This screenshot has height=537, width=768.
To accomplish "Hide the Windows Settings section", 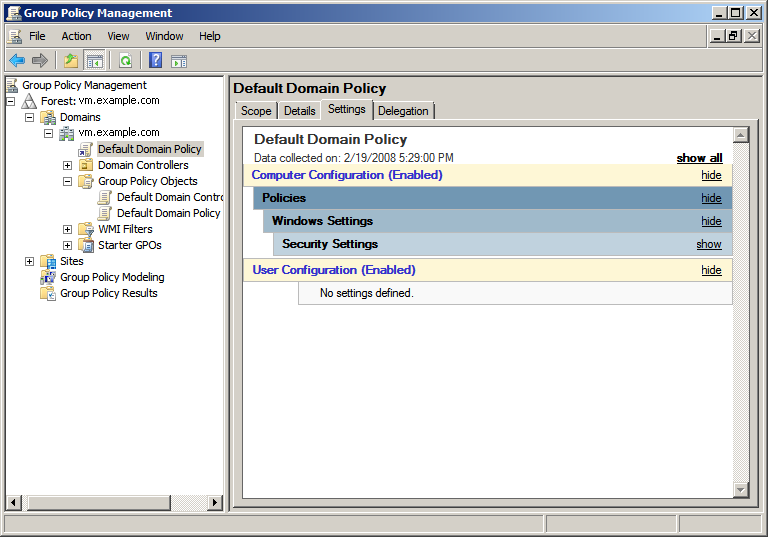I will point(711,221).
